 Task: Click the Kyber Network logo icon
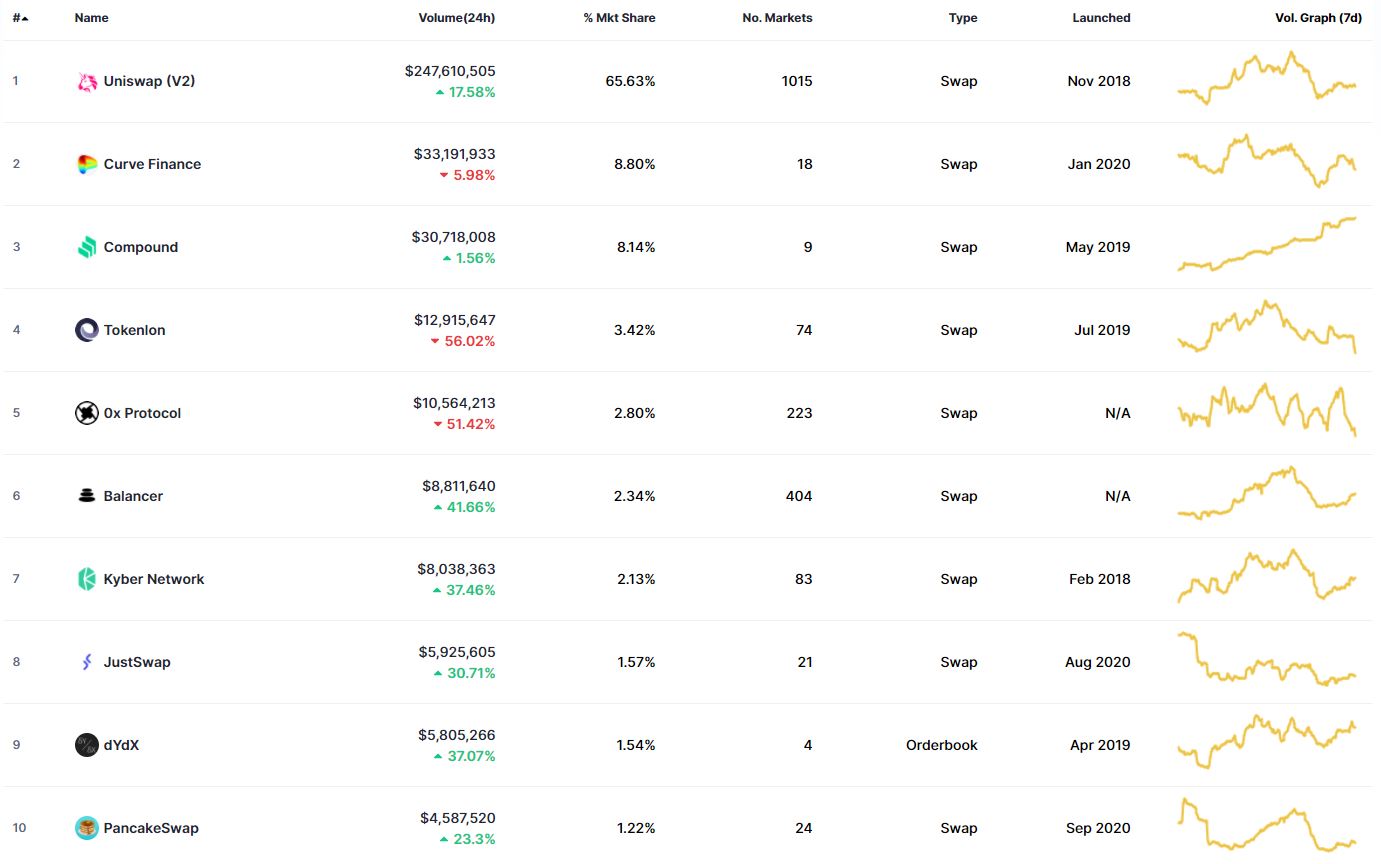click(87, 579)
